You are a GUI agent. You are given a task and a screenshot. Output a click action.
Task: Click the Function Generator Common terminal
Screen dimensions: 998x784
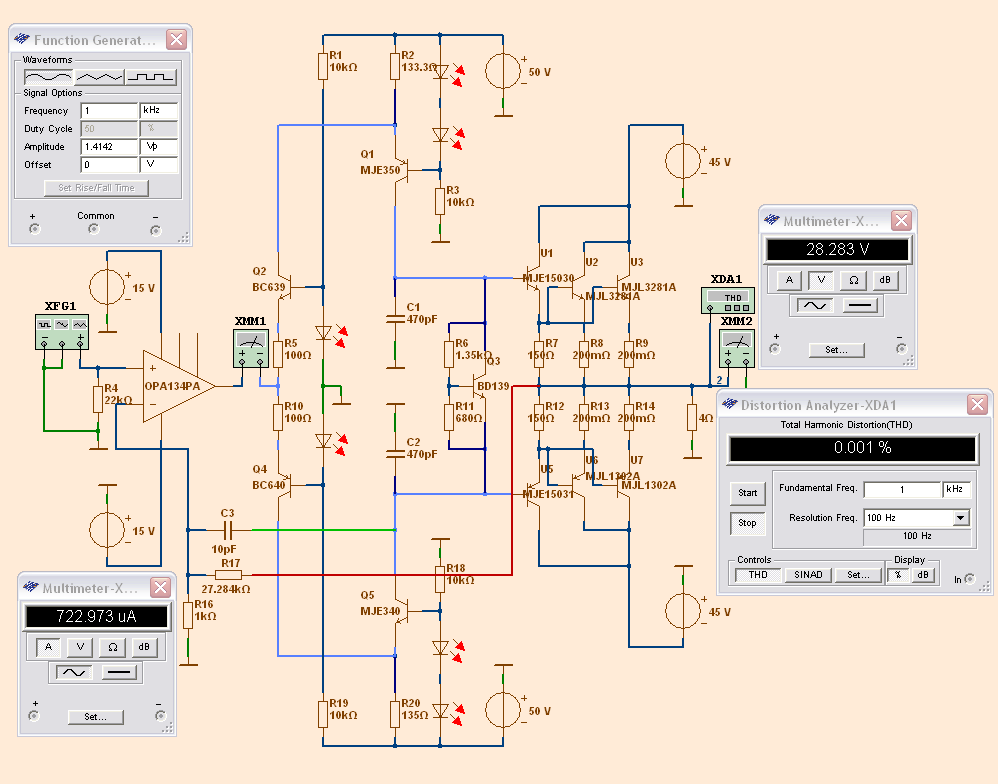click(94, 229)
